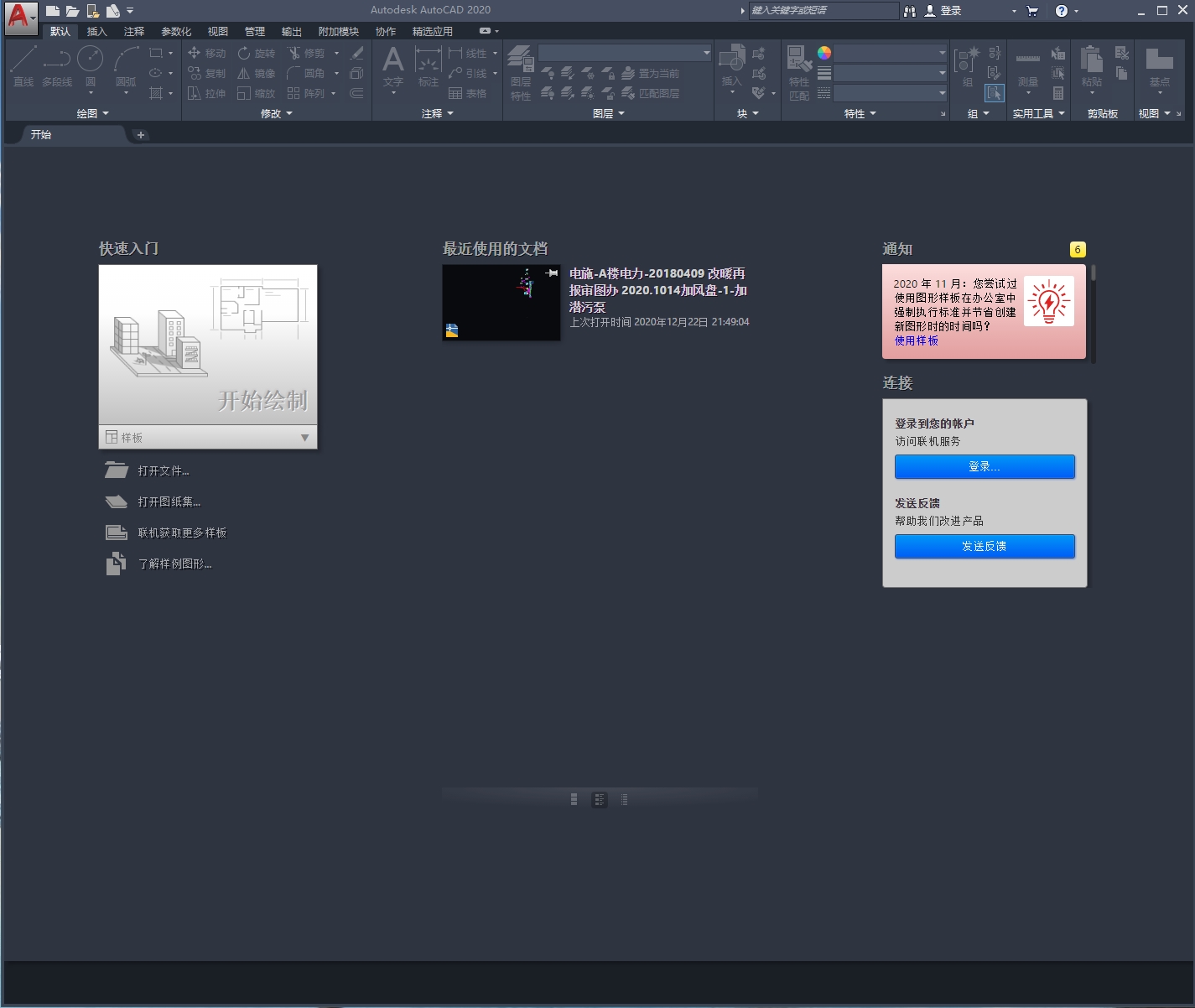Open the recent drawing thumbnail 电施-A楼电力
Screen dimensions: 1195x1008
501,303
